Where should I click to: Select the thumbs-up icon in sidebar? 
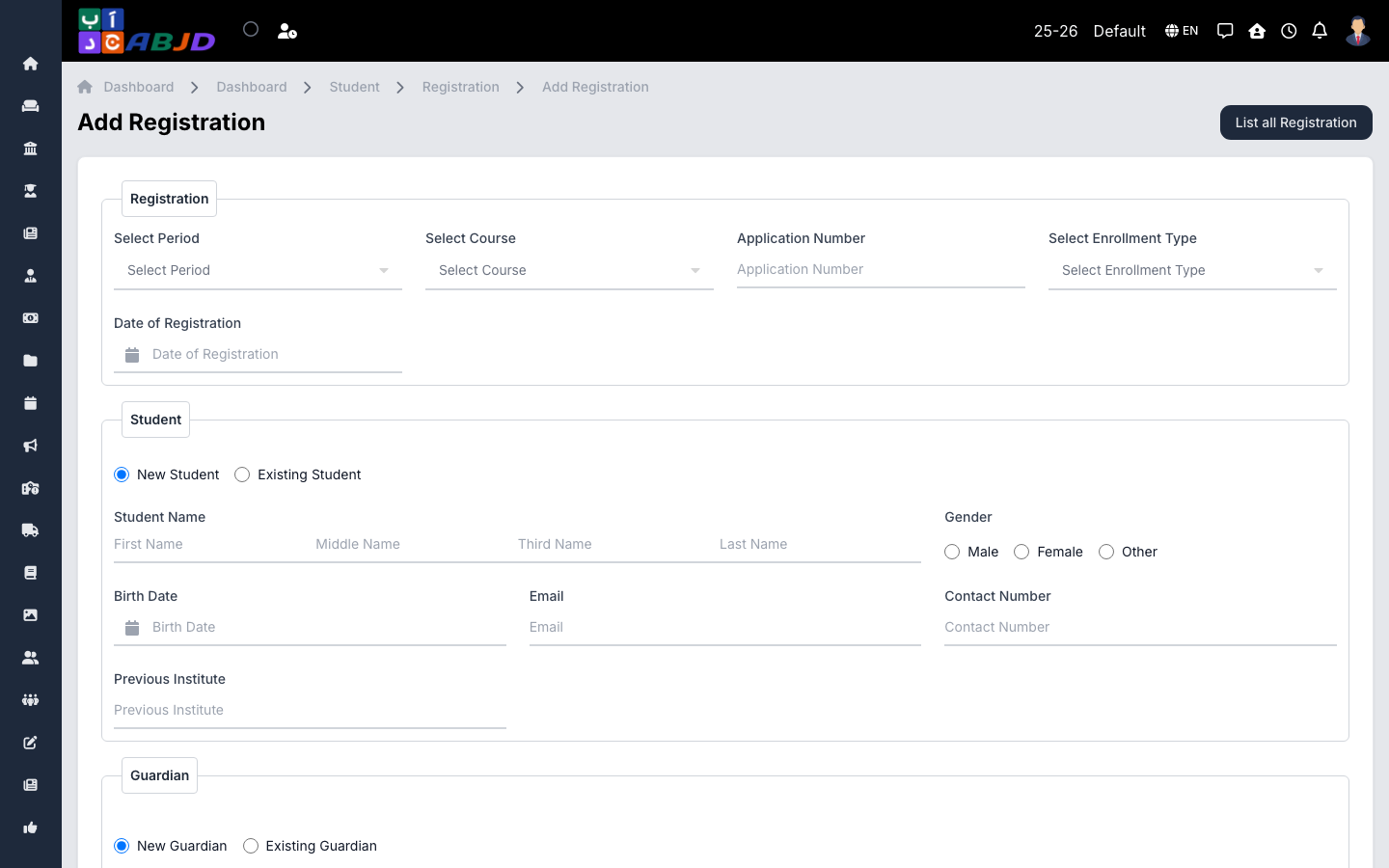(x=30, y=827)
